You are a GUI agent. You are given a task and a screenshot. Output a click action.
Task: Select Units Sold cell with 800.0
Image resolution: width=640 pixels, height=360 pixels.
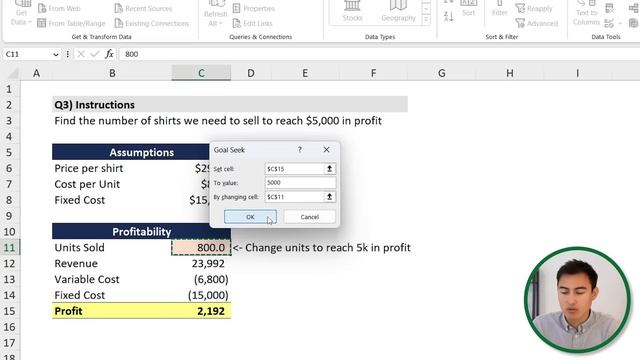coord(201,247)
